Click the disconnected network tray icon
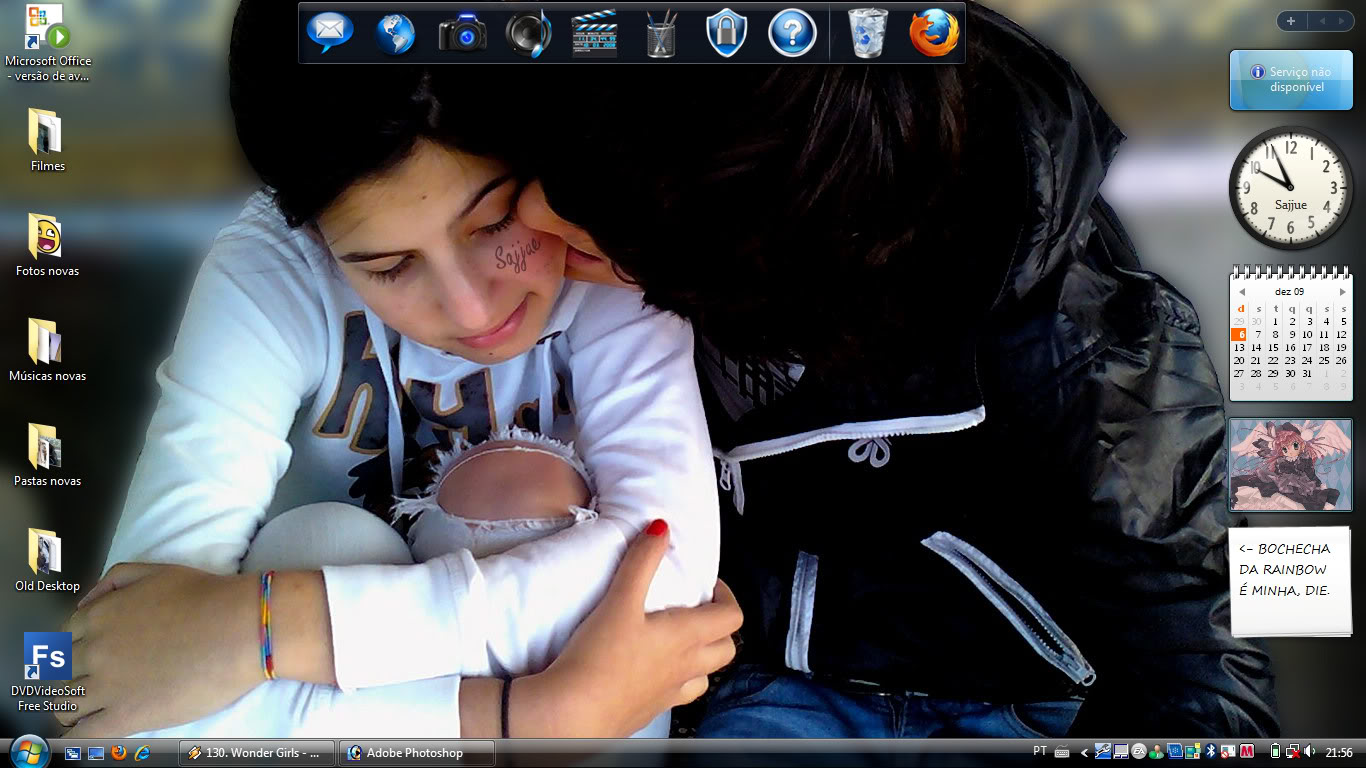 click(x=1293, y=751)
